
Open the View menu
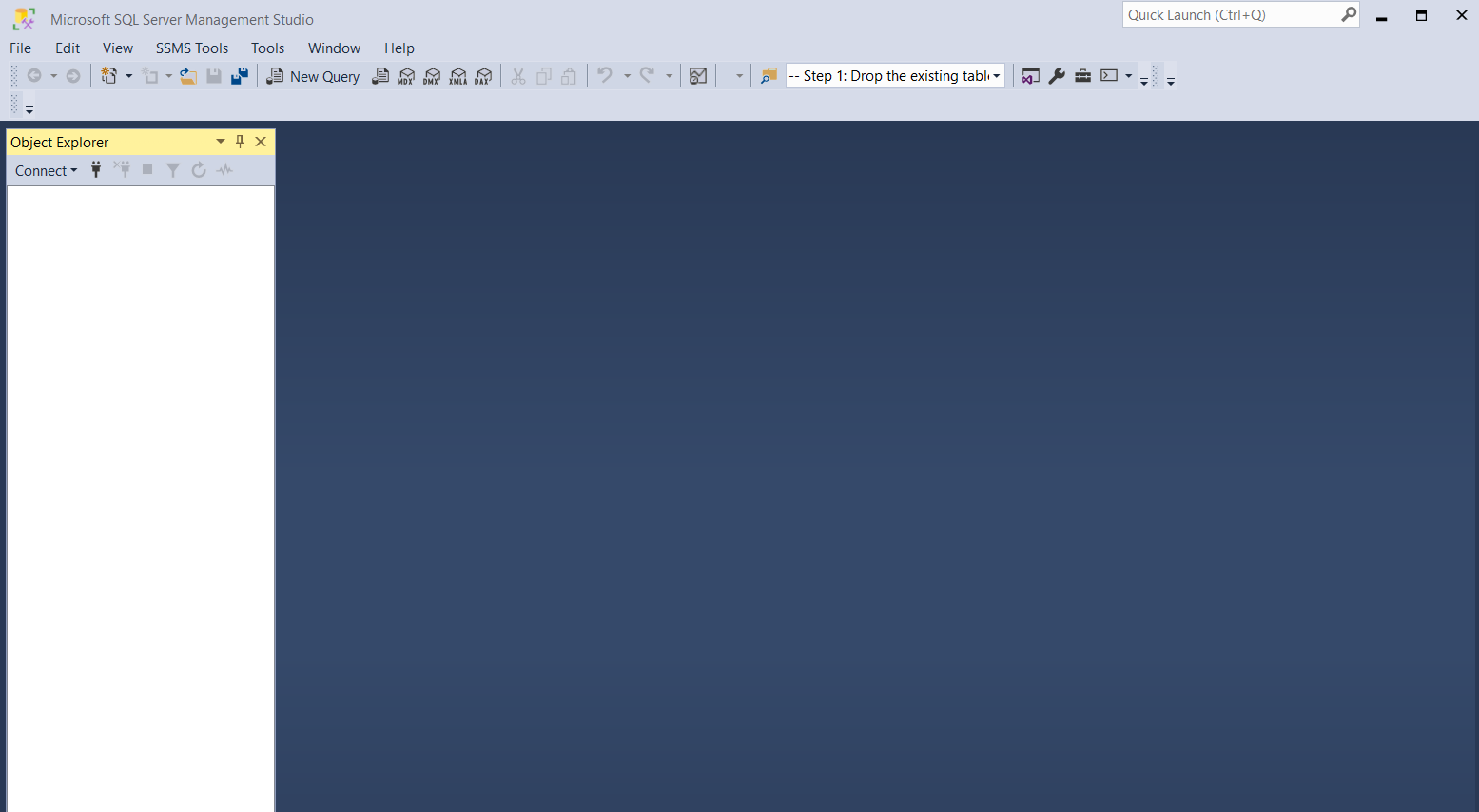pos(118,48)
